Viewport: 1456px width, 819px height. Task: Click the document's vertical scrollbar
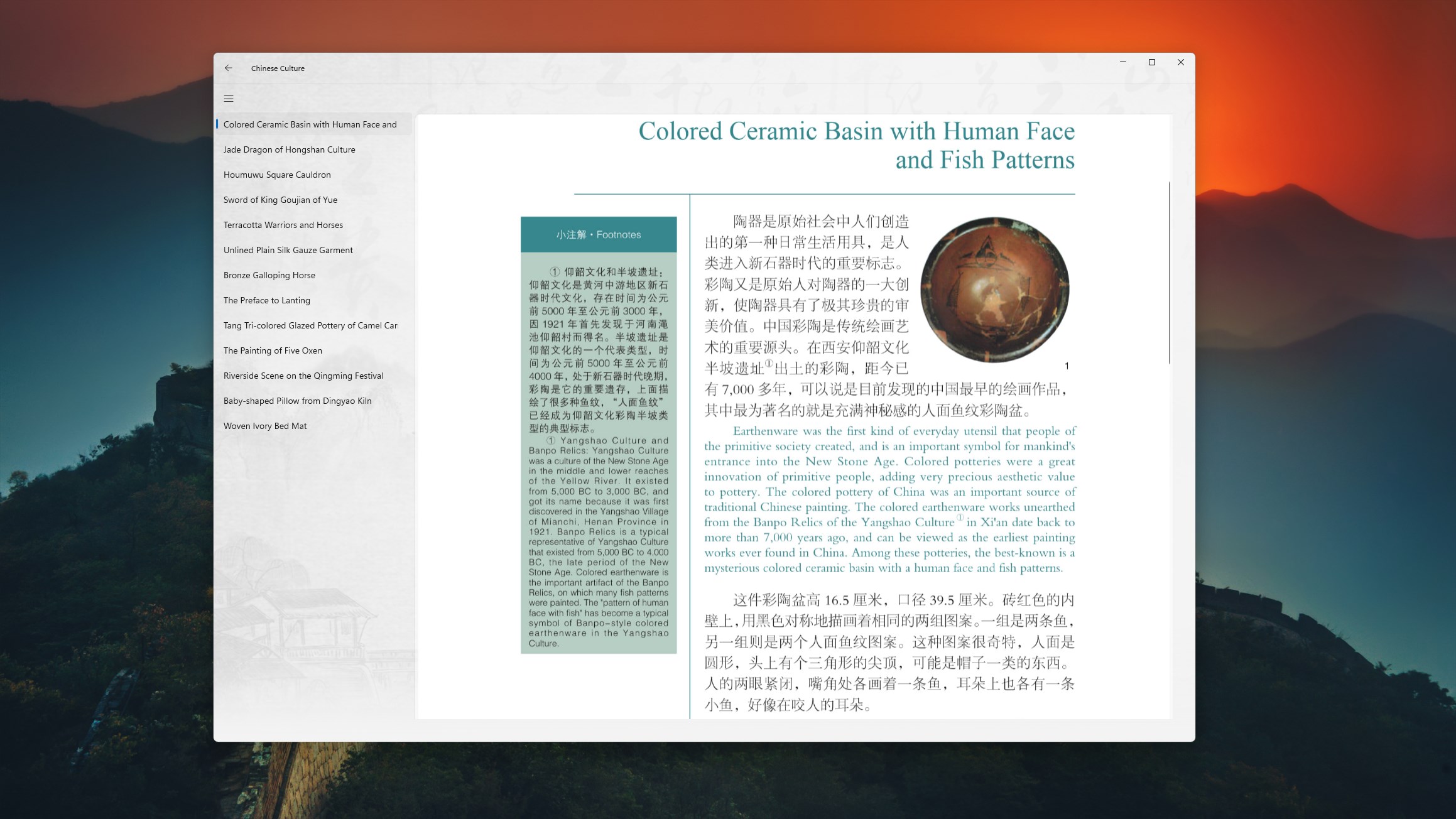[1169, 272]
